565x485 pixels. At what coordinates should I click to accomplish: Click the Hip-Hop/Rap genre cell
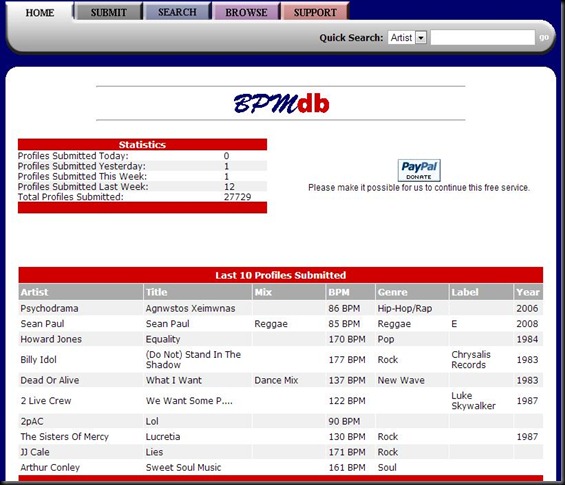pos(405,308)
